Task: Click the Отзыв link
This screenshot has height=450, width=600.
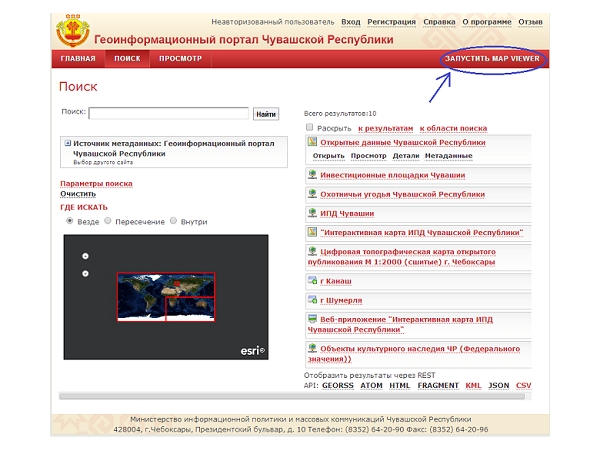Action: pos(530,22)
